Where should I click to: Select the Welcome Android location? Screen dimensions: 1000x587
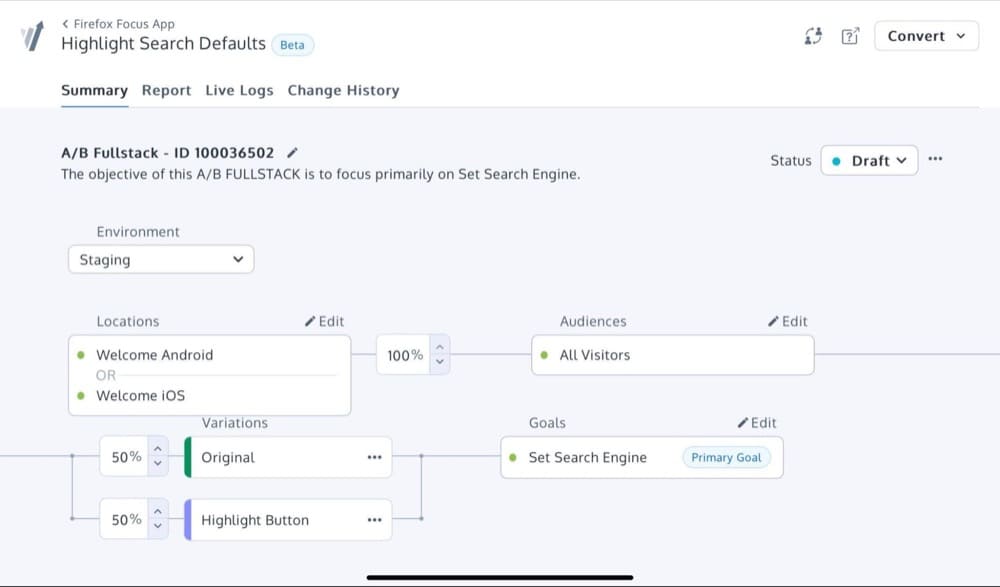[x=154, y=355]
